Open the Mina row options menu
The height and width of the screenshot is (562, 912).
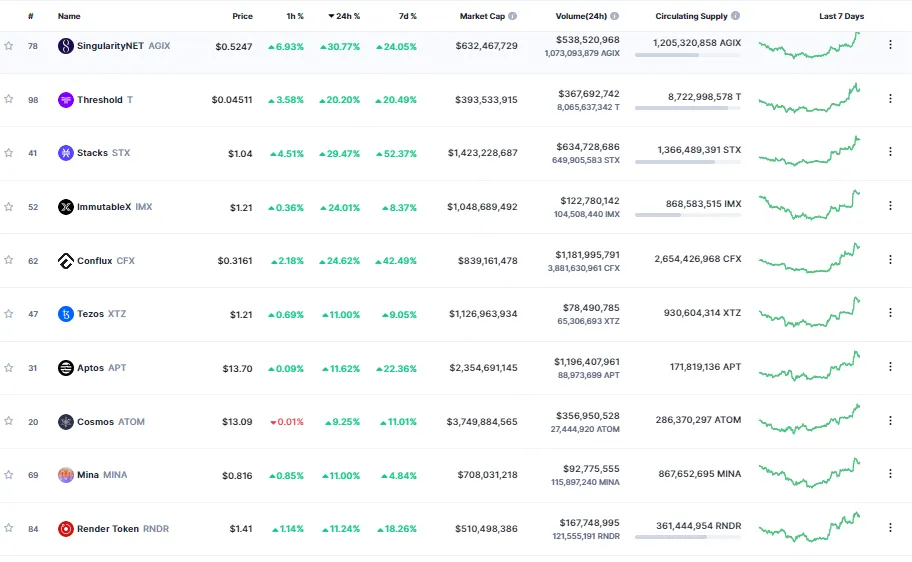[890, 474]
